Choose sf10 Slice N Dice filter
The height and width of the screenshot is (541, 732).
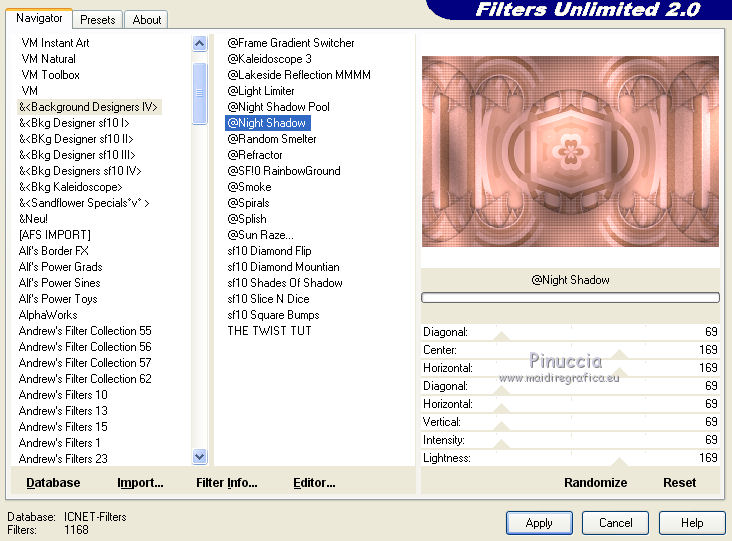[x=268, y=299]
